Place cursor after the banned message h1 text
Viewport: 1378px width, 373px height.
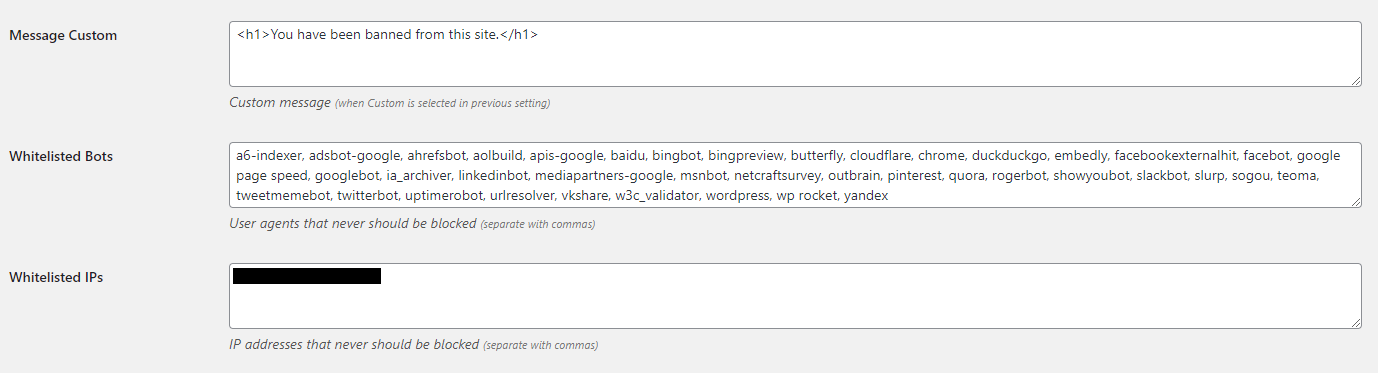[541, 35]
